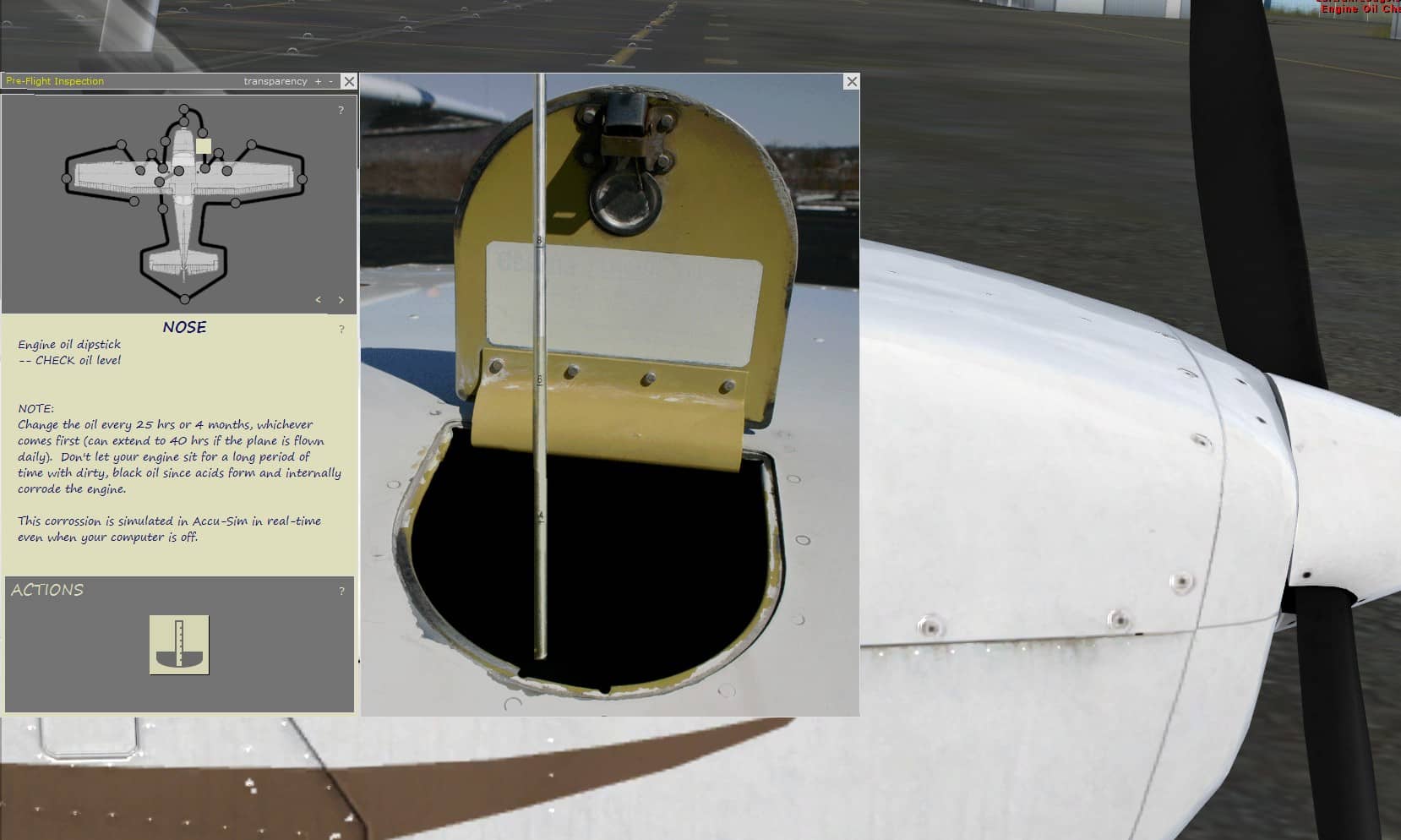
Task: Click the oil dipstick check action icon
Action: coord(179,645)
